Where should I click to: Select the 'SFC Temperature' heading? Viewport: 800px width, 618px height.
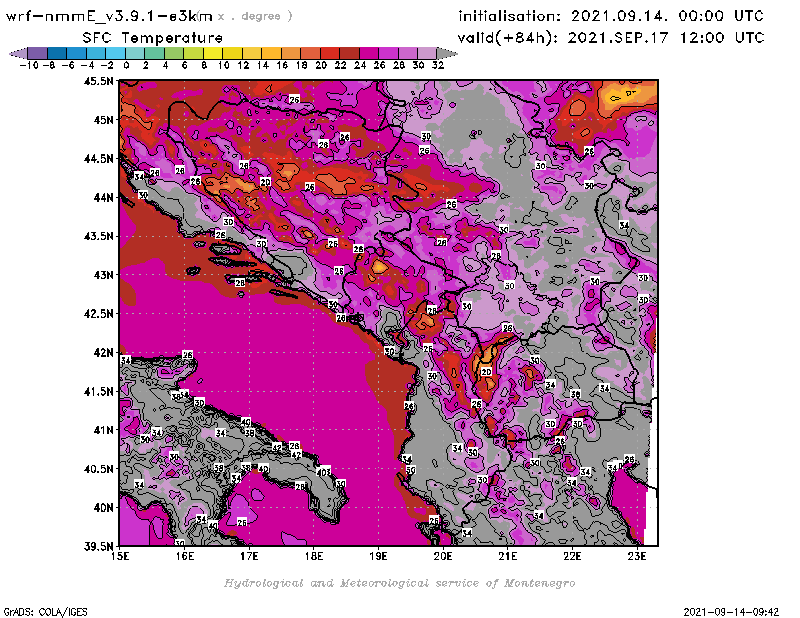153,38
